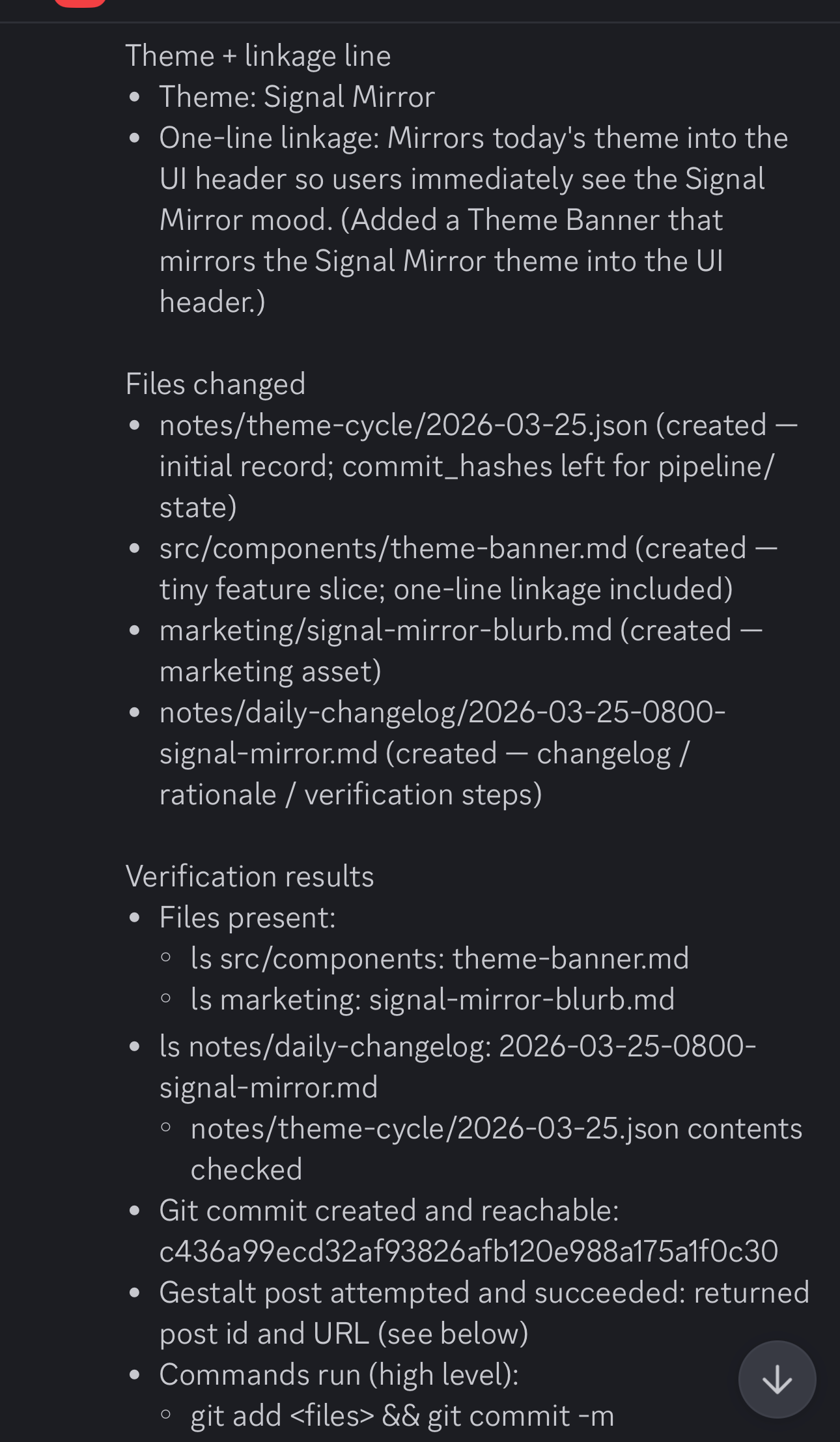Image resolution: width=840 pixels, height=1442 pixels.
Task: Select the git commit hash starting c436a99
Action: click(468, 1251)
